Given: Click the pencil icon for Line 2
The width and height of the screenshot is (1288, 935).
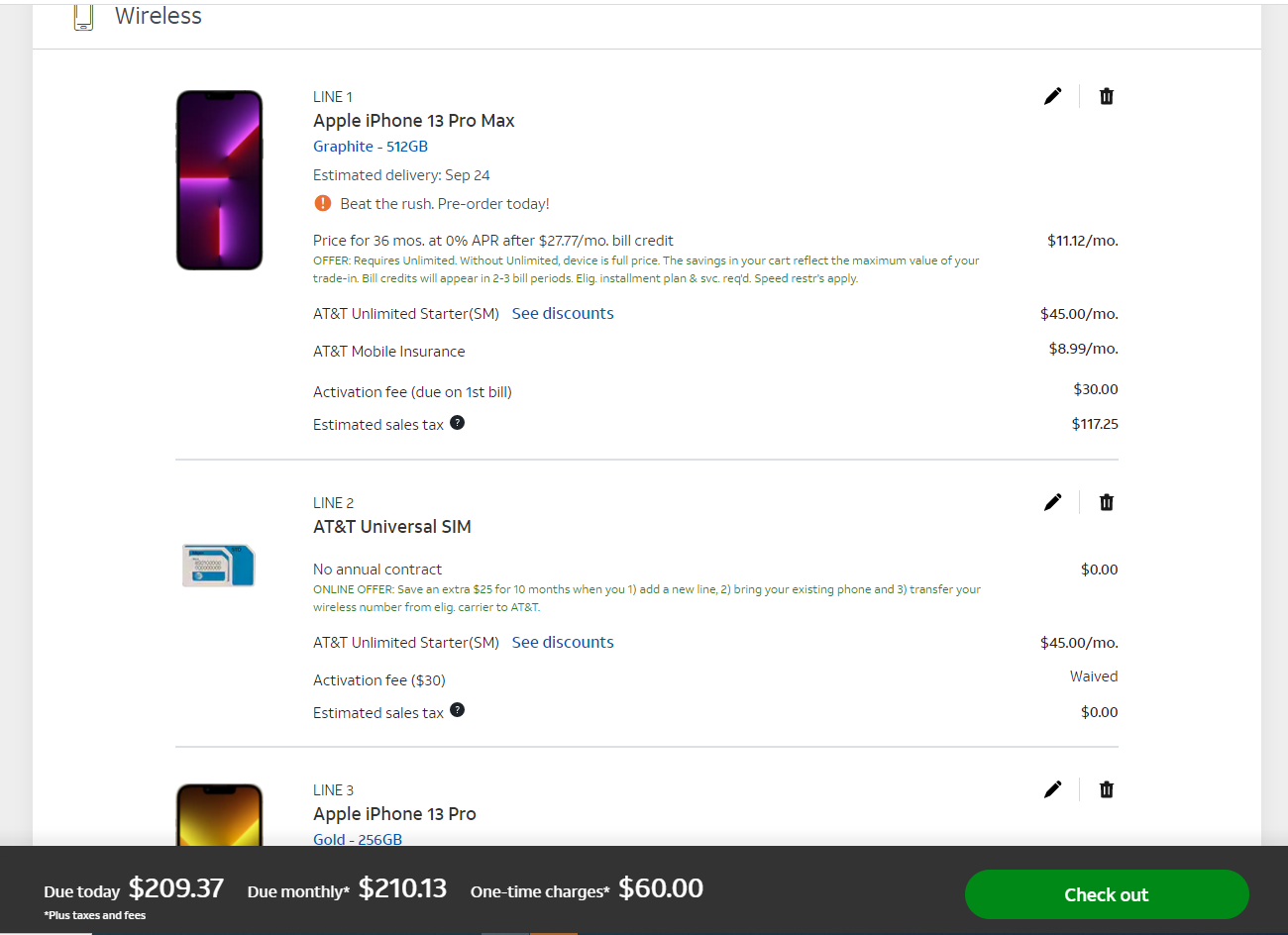Looking at the screenshot, I should [1052, 502].
